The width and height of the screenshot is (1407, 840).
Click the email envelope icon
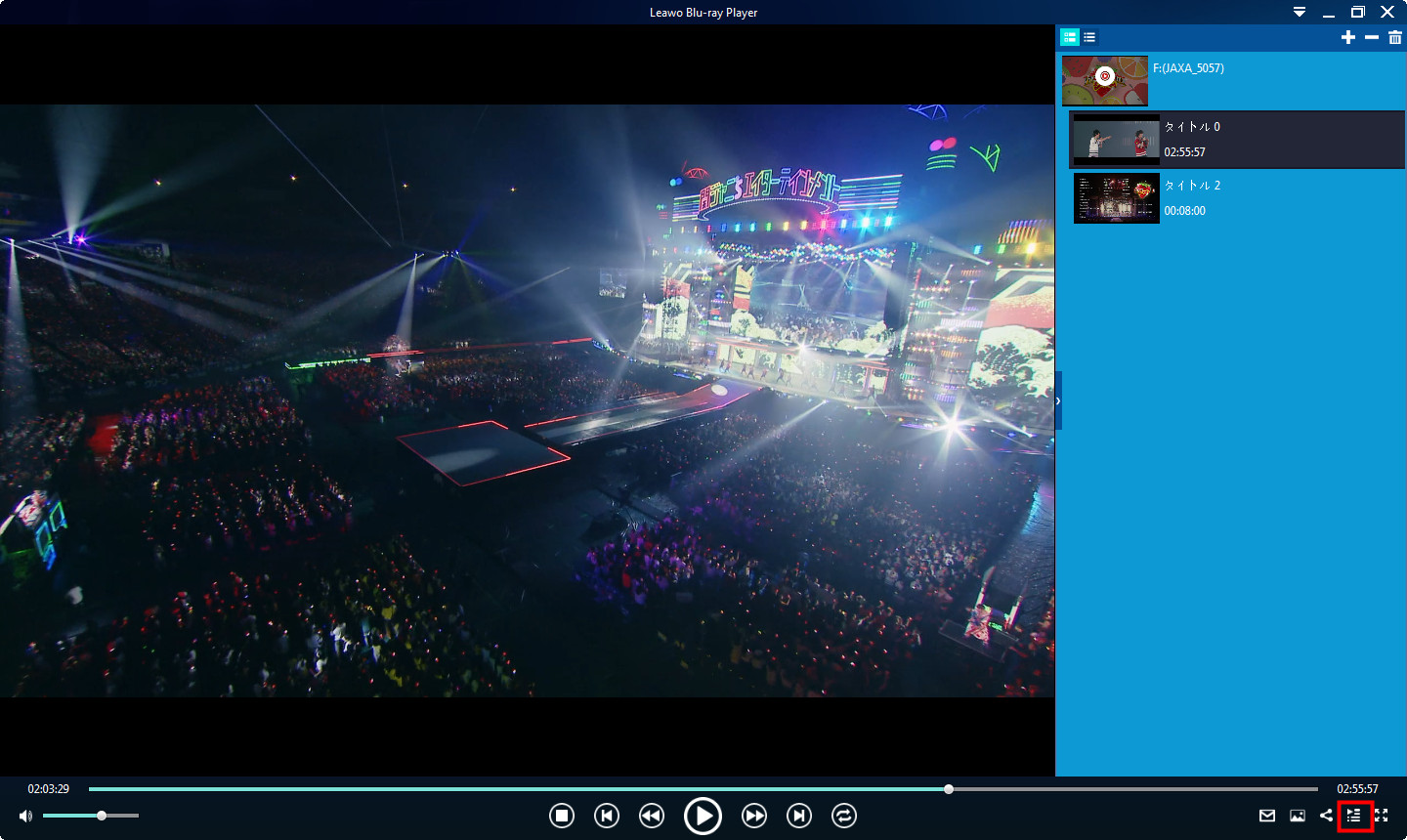(x=1267, y=816)
